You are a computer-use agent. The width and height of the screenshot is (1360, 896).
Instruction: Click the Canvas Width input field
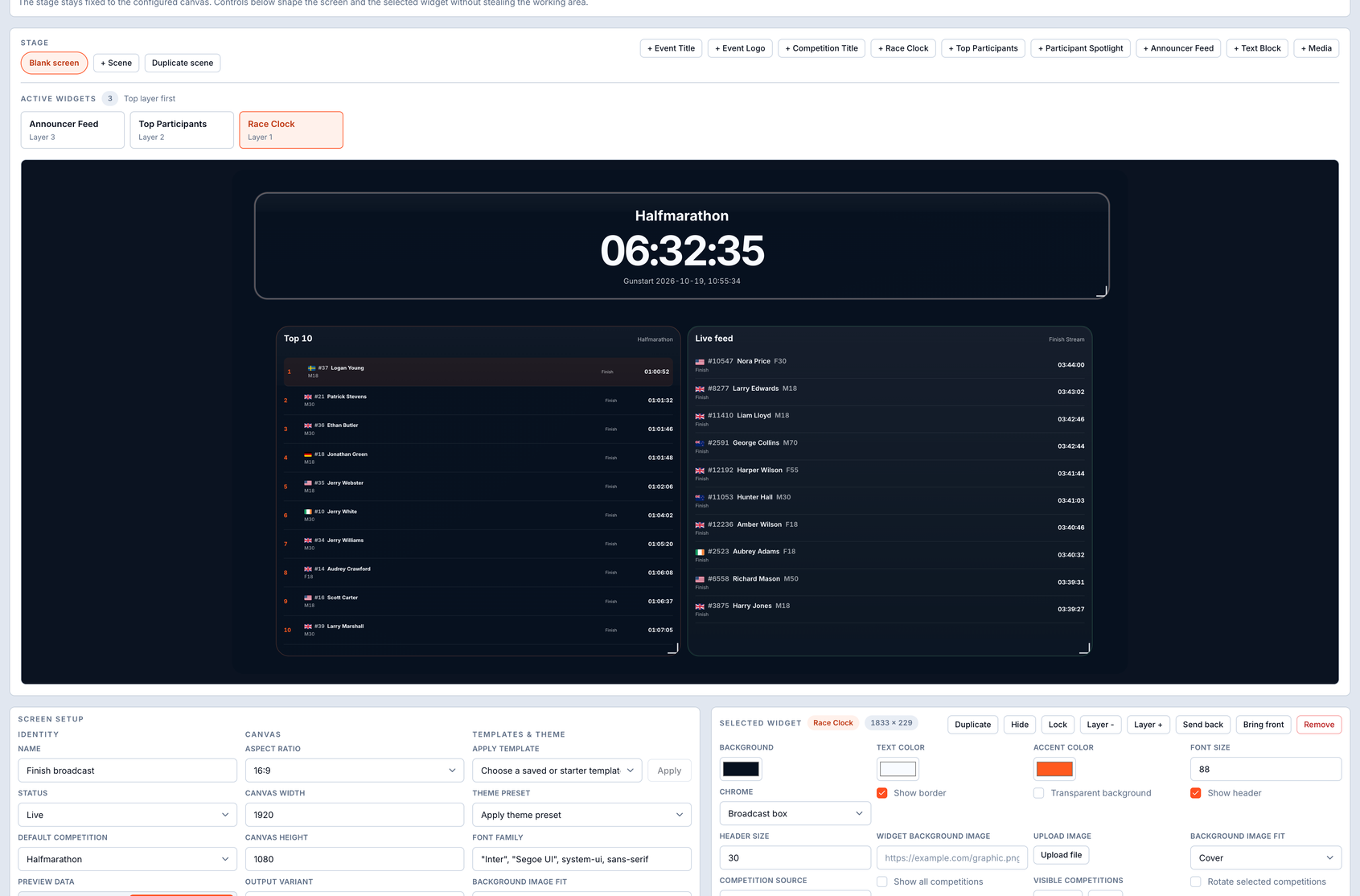tap(355, 815)
